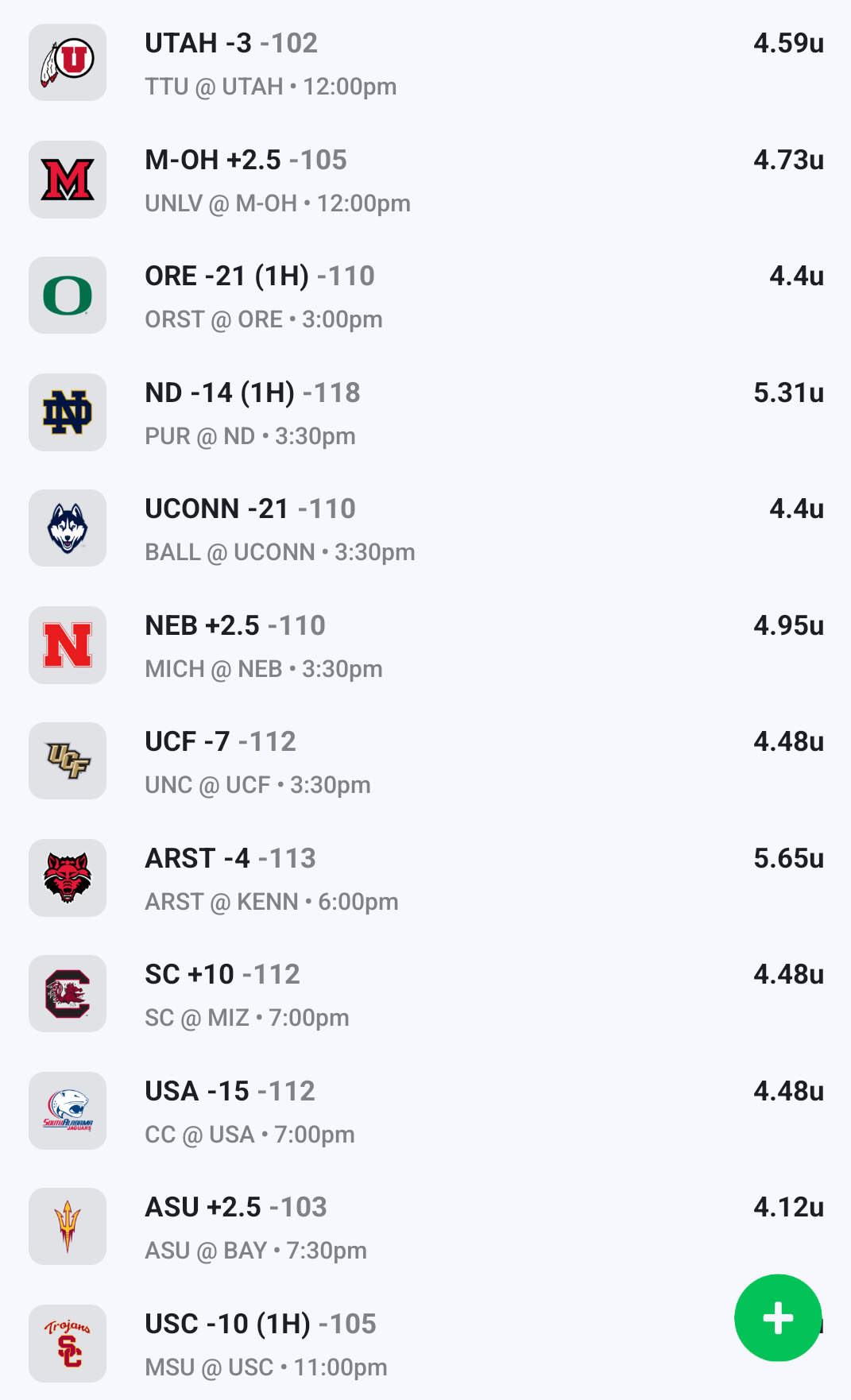Tap the Utah Utes team logo

(x=68, y=63)
